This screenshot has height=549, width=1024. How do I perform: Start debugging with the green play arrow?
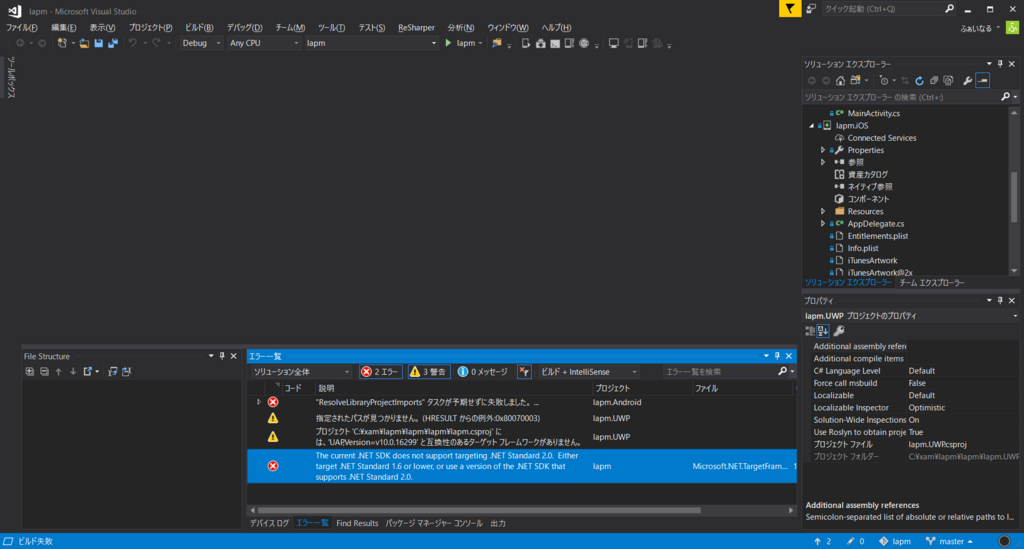448,43
